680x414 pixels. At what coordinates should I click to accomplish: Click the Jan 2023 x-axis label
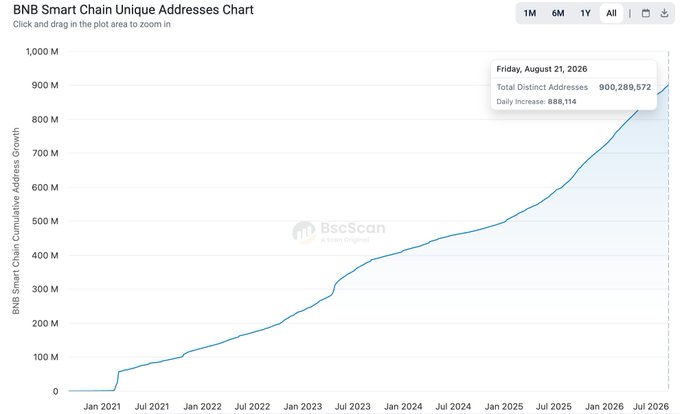tap(303, 407)
